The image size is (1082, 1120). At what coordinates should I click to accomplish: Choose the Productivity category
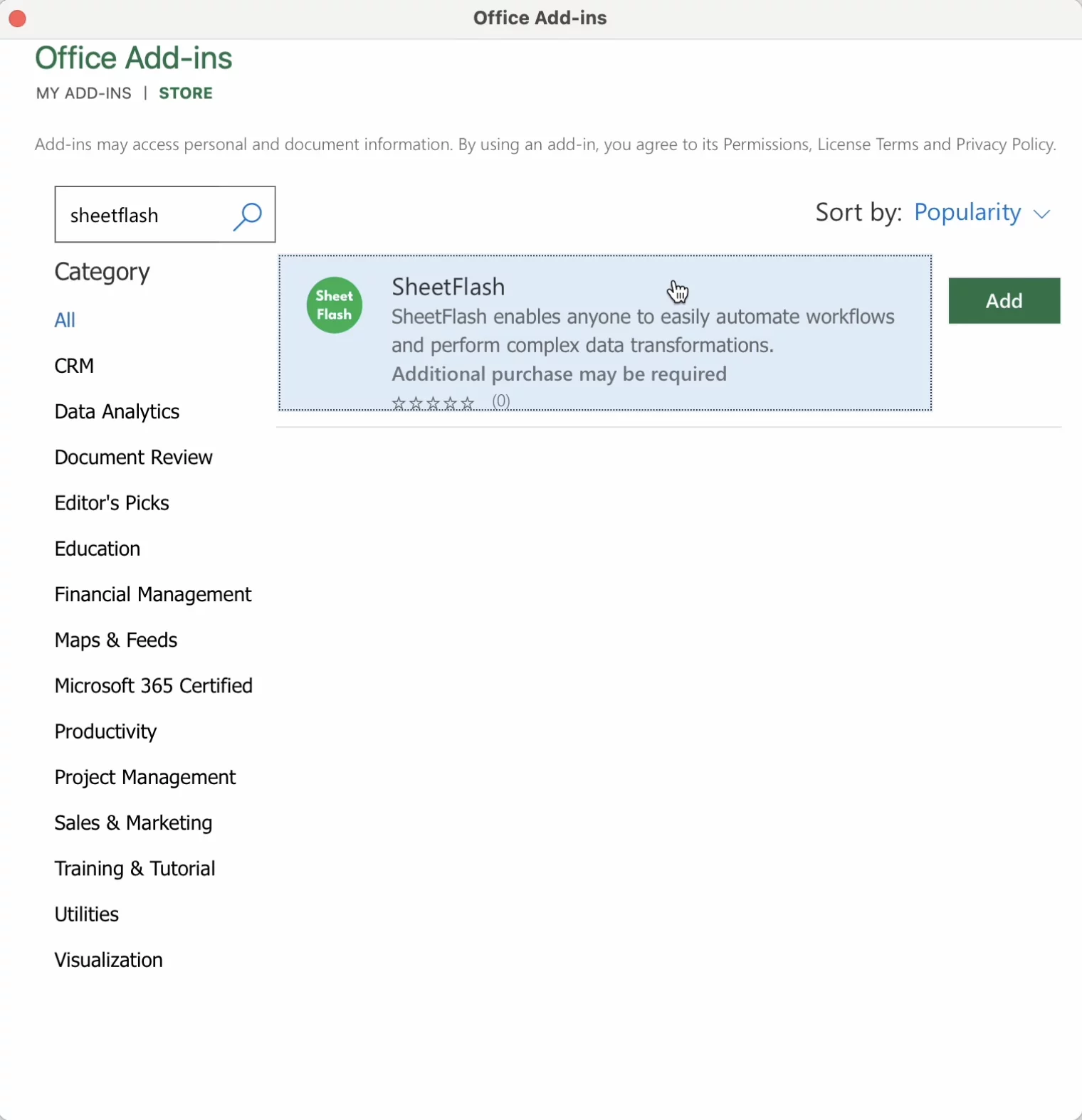click(105, 731)
